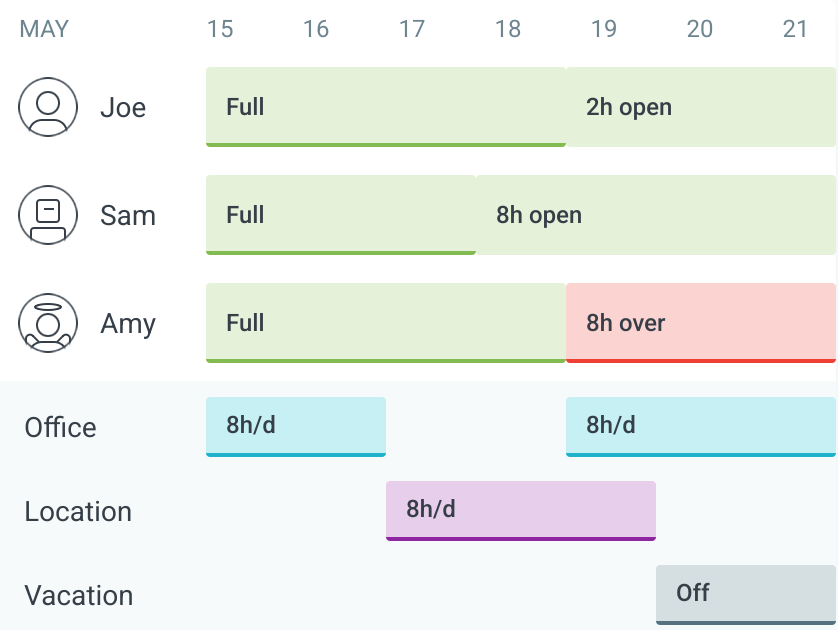Click Amy's avatar icon
Screen dimensions: 838x630
coord(48,323)
